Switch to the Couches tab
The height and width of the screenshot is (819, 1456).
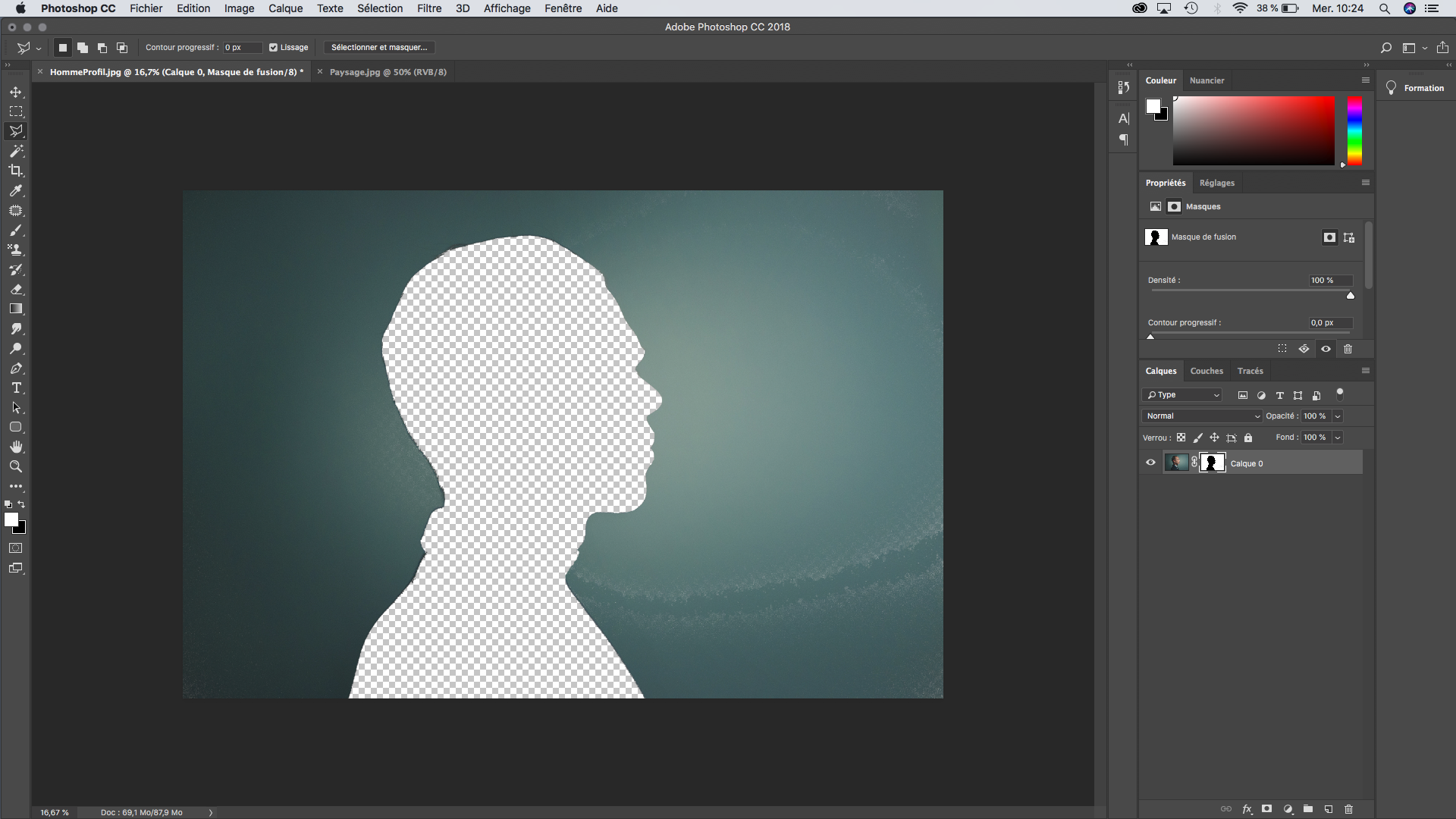click(x=1207, y=370)
